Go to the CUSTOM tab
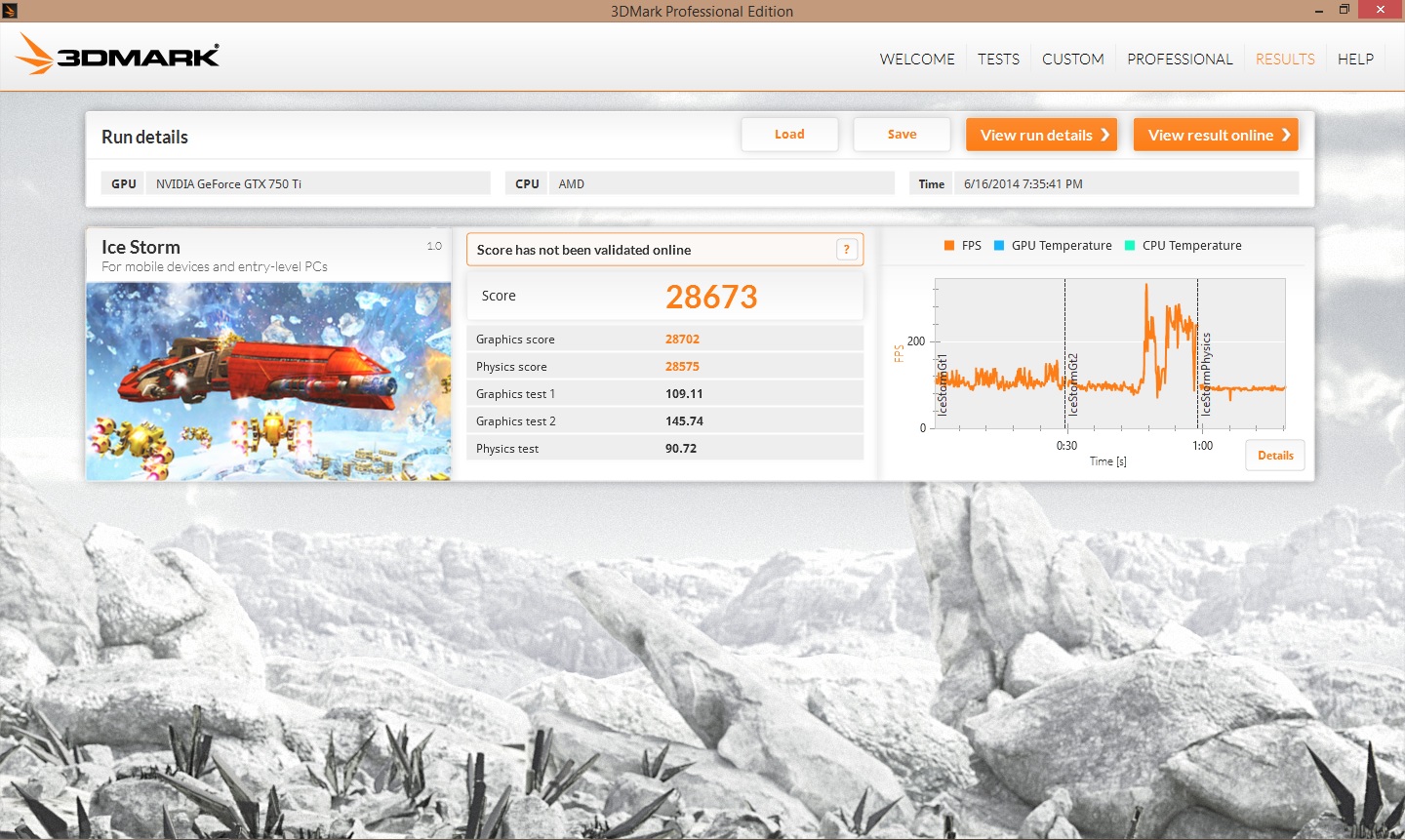The height and width of the screenshot is (840, 1405). coord(1073,60)
